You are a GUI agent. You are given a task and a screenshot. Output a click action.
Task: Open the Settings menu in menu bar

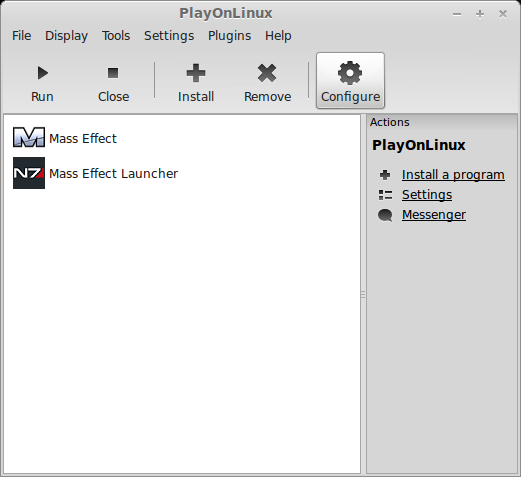[169, 36]
